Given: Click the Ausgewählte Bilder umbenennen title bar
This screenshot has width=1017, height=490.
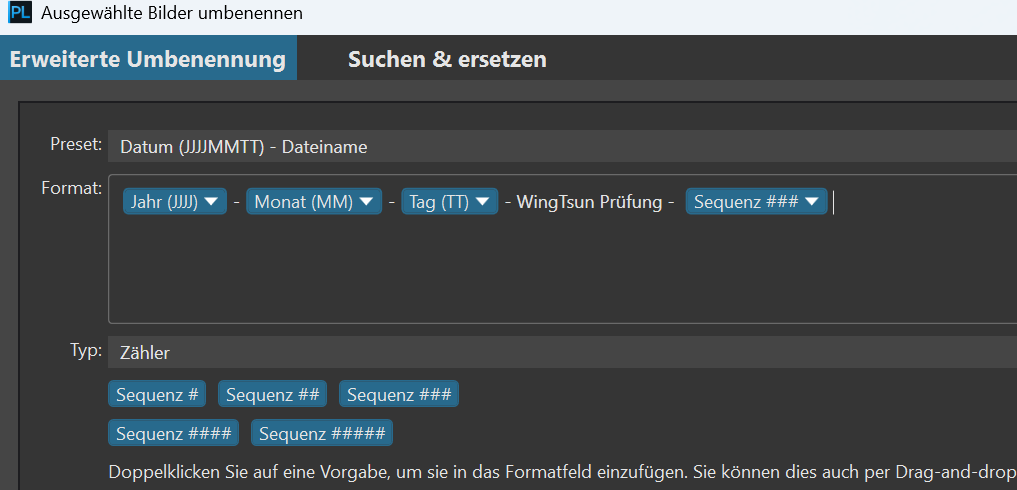Looking at the screenshot, I should [x=500, y=14].
